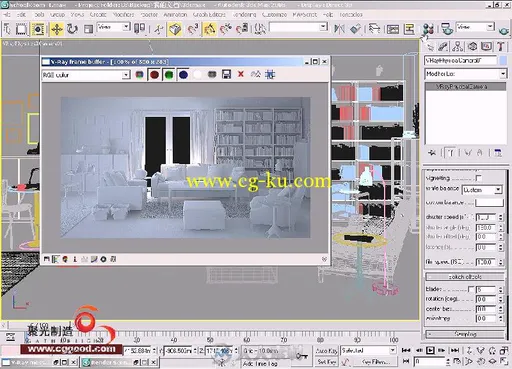This screenshot has height=369, width=512.
Task: Open Schematic View
Action: (409, 29)
